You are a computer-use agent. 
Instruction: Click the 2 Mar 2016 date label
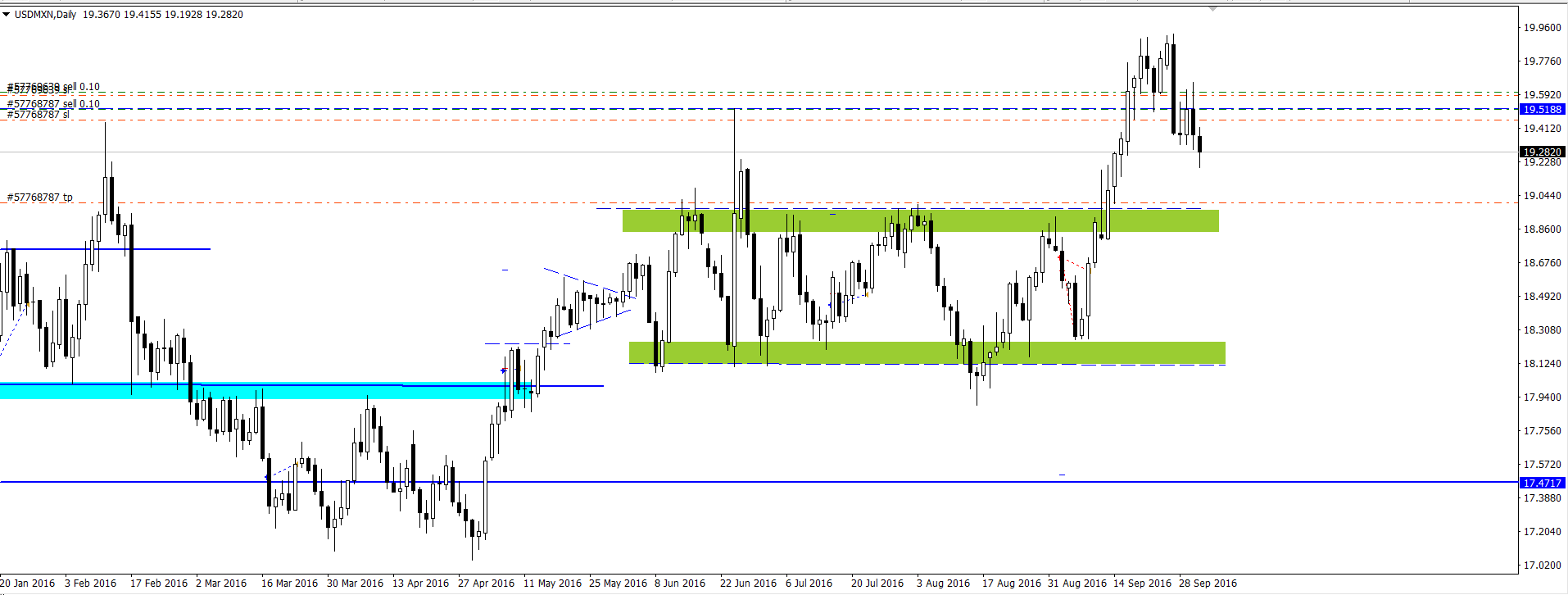[221, 584]
